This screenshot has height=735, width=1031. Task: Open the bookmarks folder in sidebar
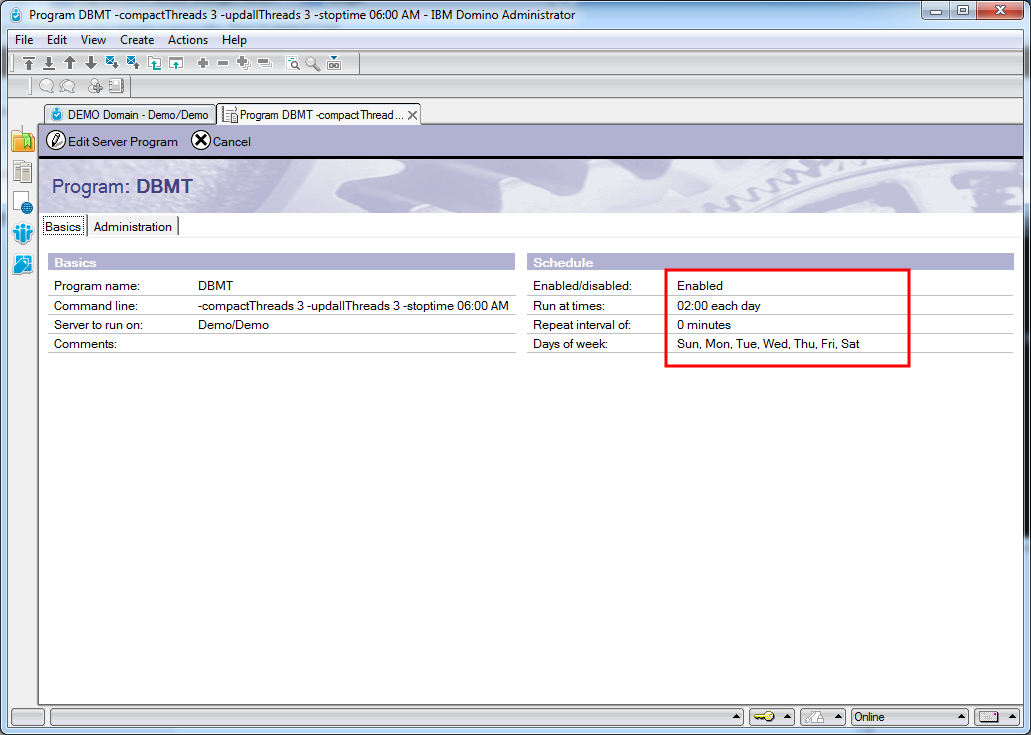22,141
